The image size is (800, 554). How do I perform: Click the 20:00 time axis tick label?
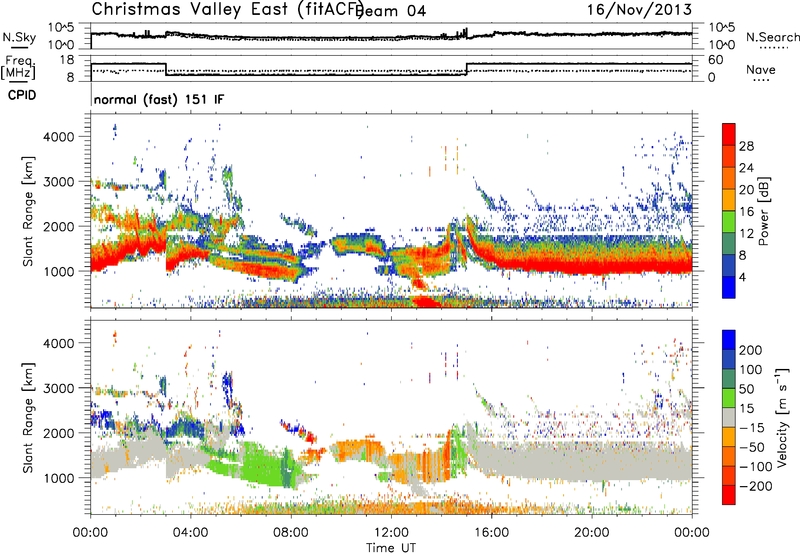[x=591, y=533]
